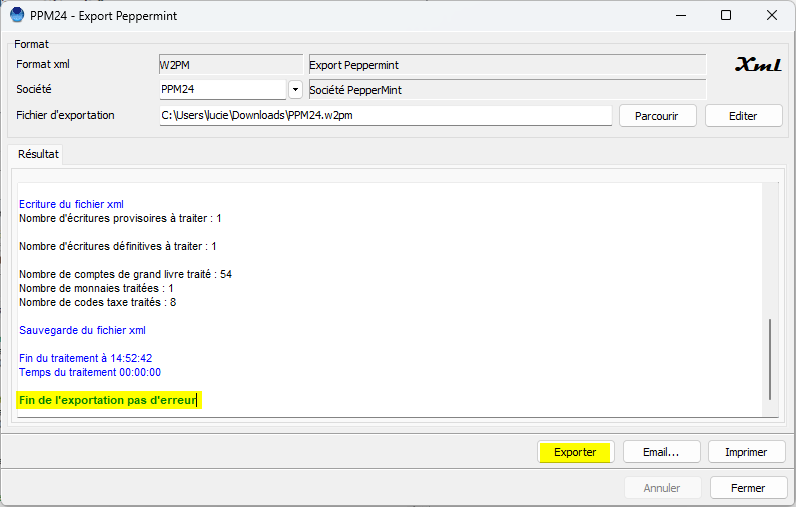Image resolution: width=796 pixels, height=507 pixels.
Task: Click the Export Peppermint description field
Action: tap(507, 64)
